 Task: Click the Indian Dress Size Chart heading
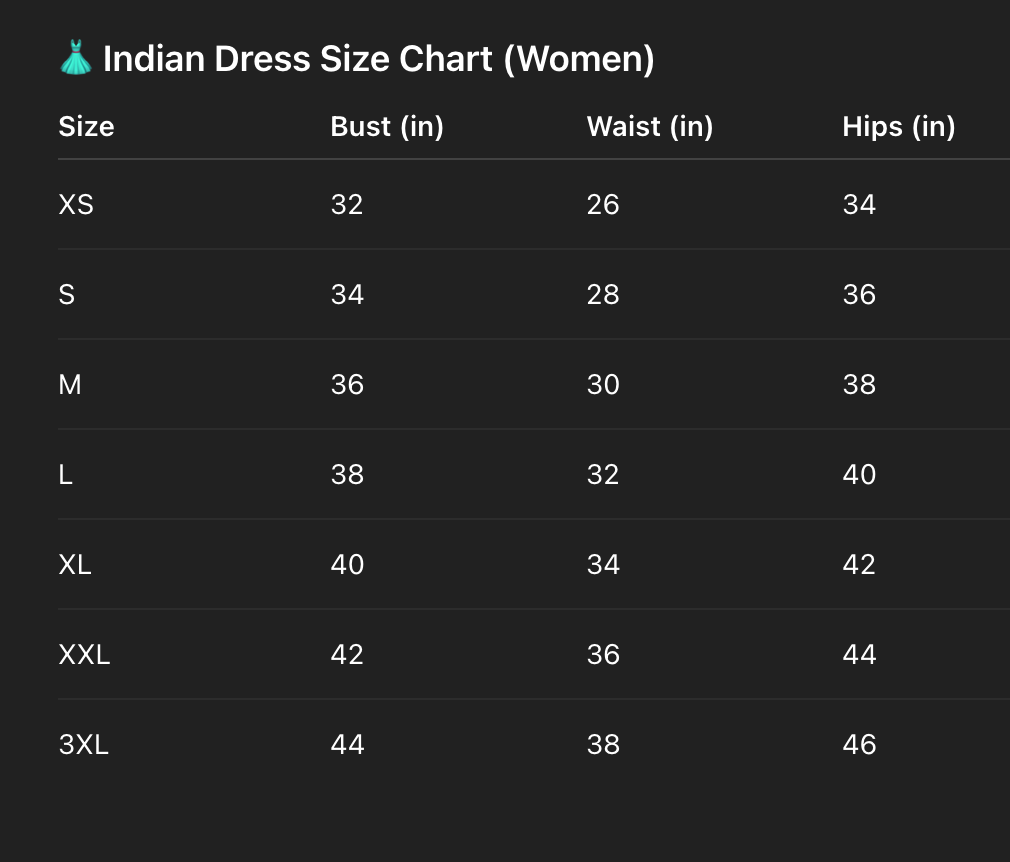pyautogui.click(x=378, y=59)
